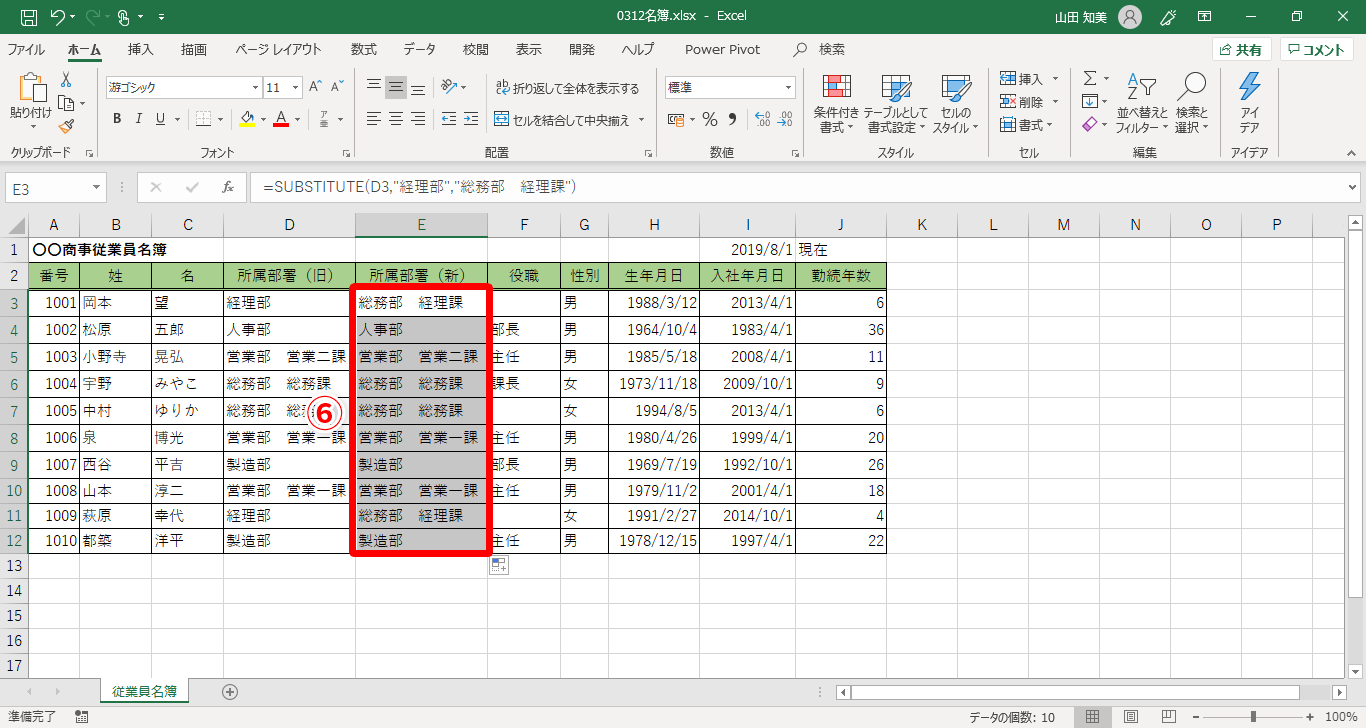
Task: Toggle middle vertical alignment
Action: [396, 87]
